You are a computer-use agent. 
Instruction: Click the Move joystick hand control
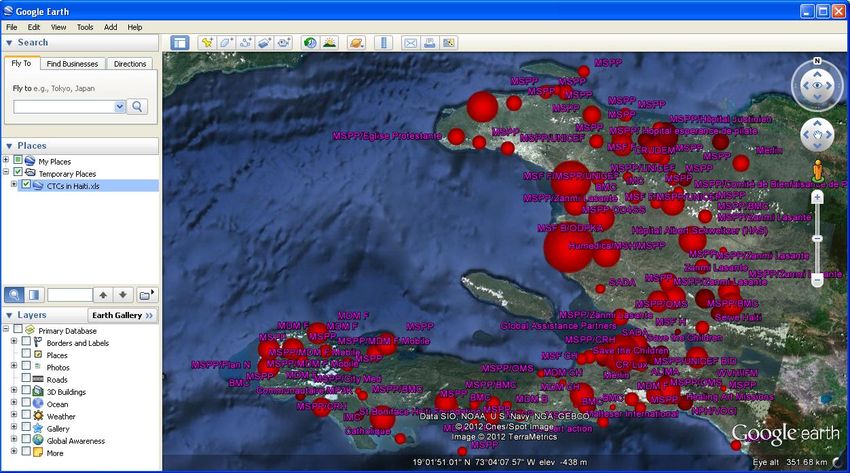817,135
